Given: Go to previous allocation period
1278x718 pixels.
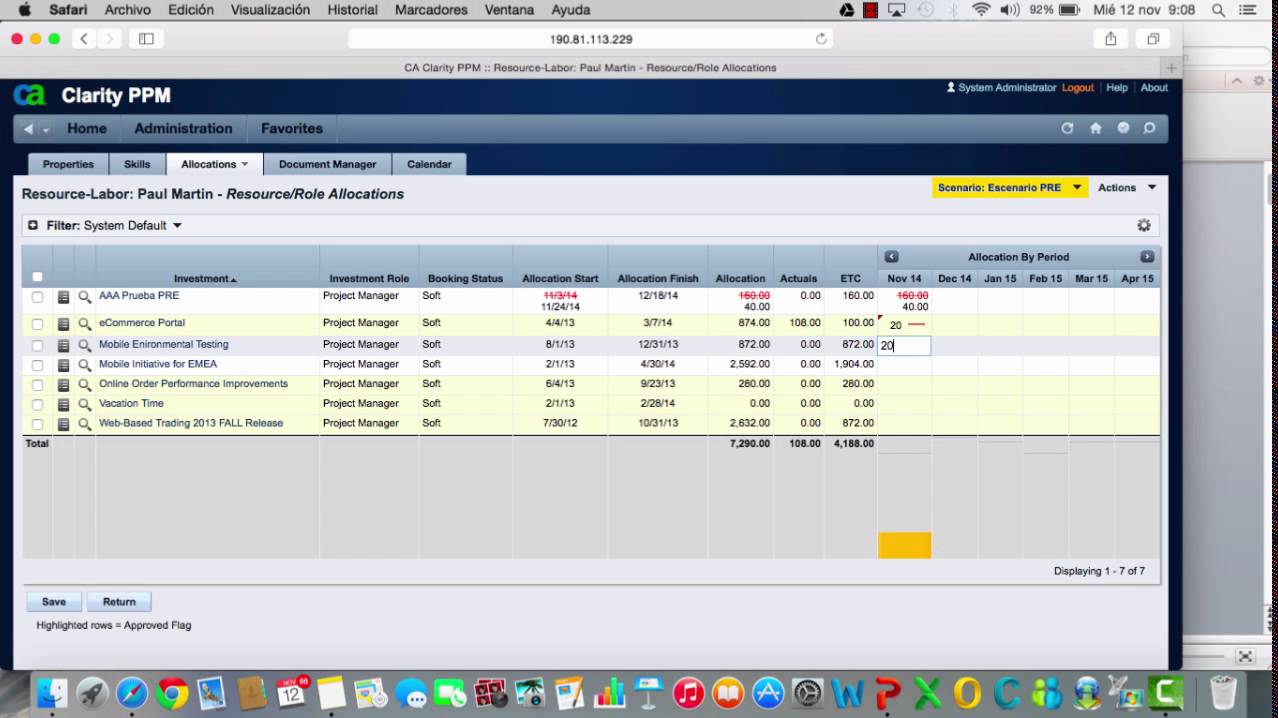Looking at the screenshot, I should [x=891, y=257].
